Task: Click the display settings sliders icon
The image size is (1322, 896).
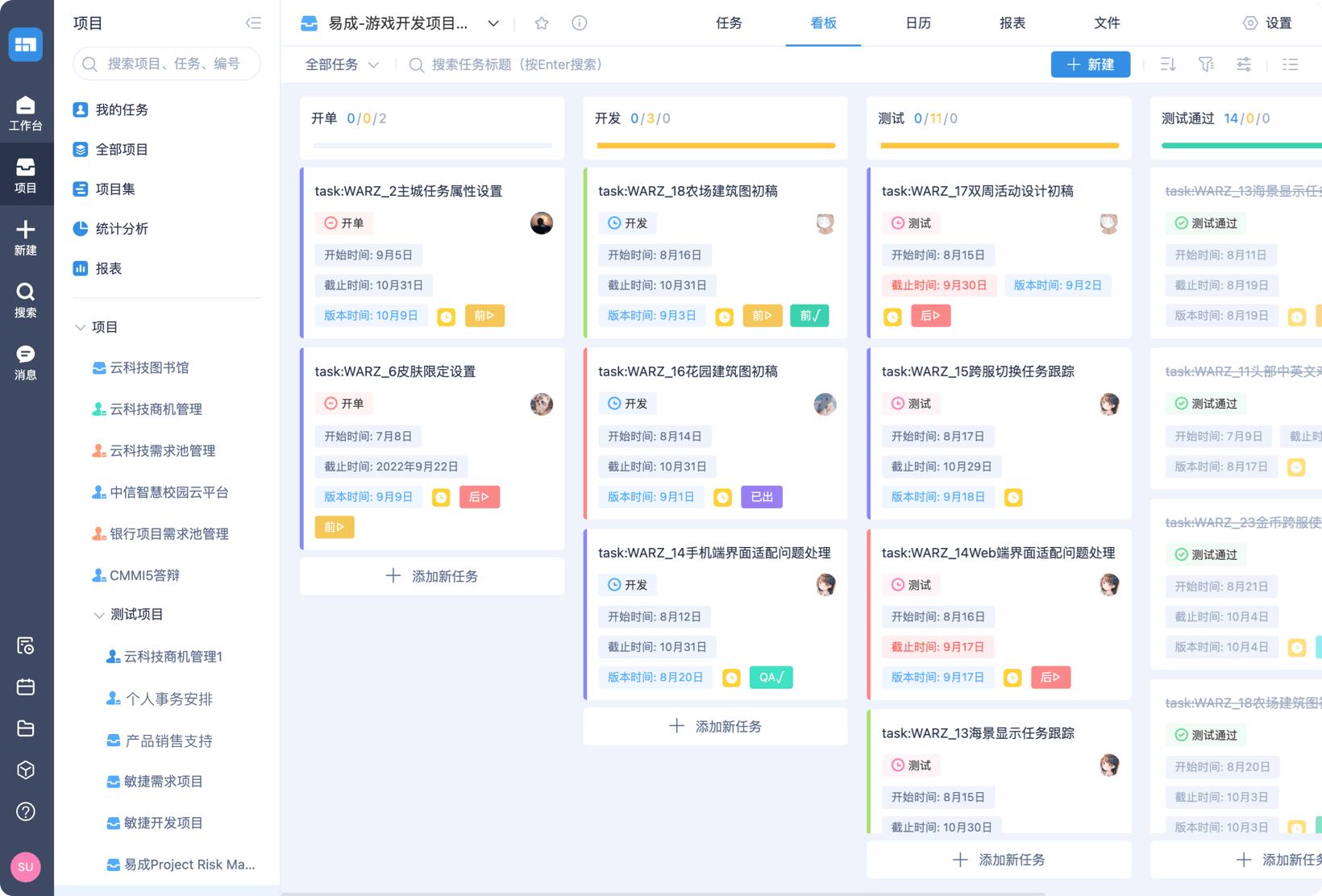Action: point(1244,64)
